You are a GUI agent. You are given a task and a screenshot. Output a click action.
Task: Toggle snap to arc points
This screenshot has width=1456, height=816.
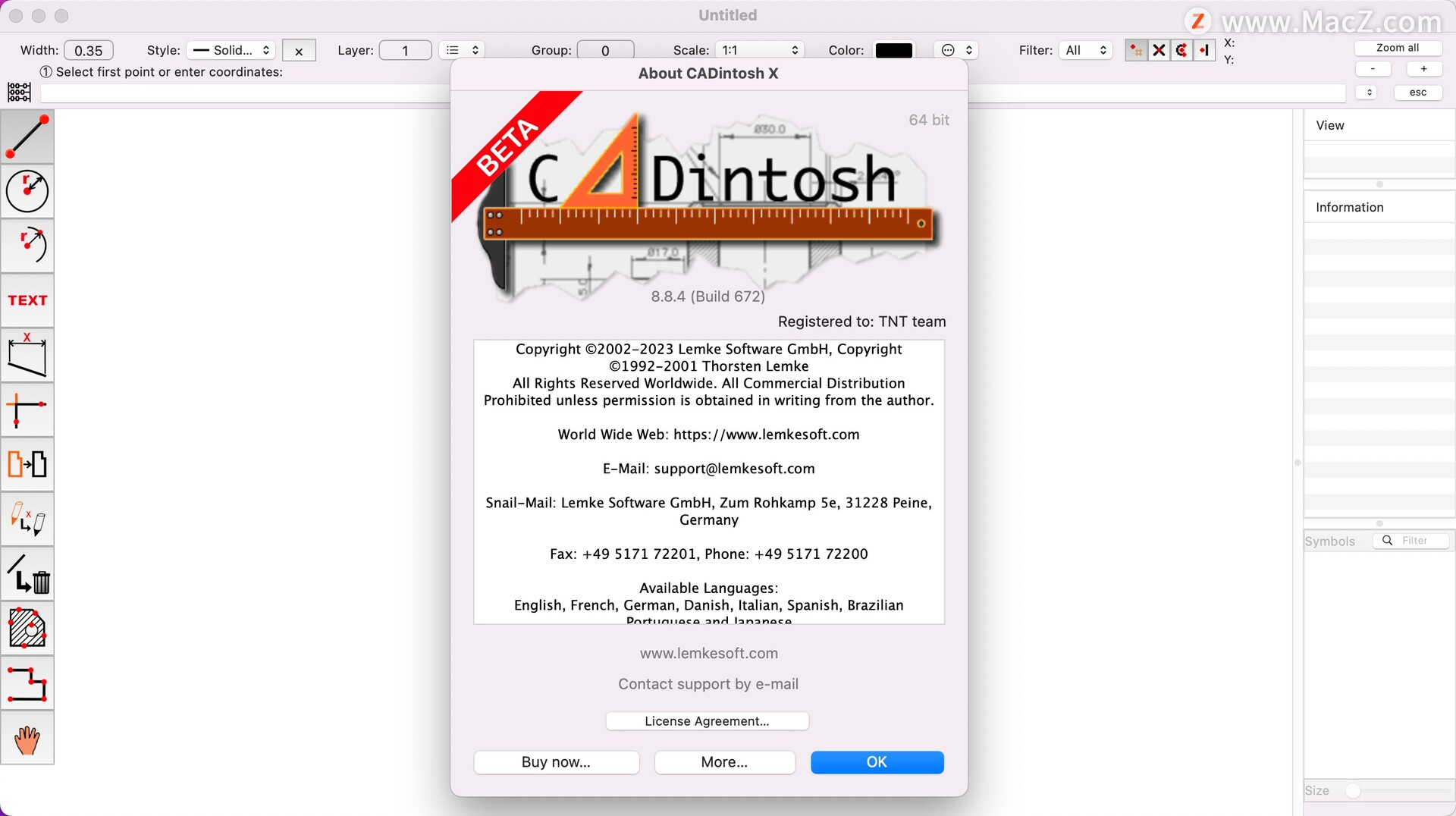coord(1181,50)
